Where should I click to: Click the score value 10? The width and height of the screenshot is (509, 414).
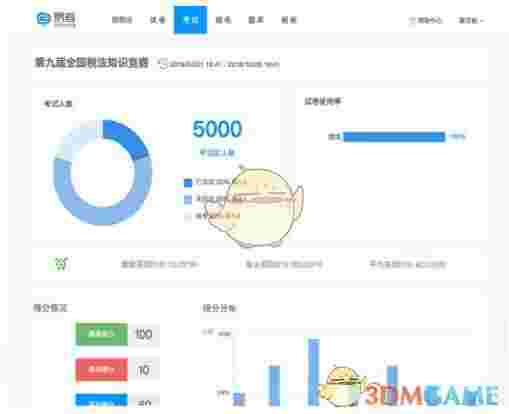click(144, 370)
